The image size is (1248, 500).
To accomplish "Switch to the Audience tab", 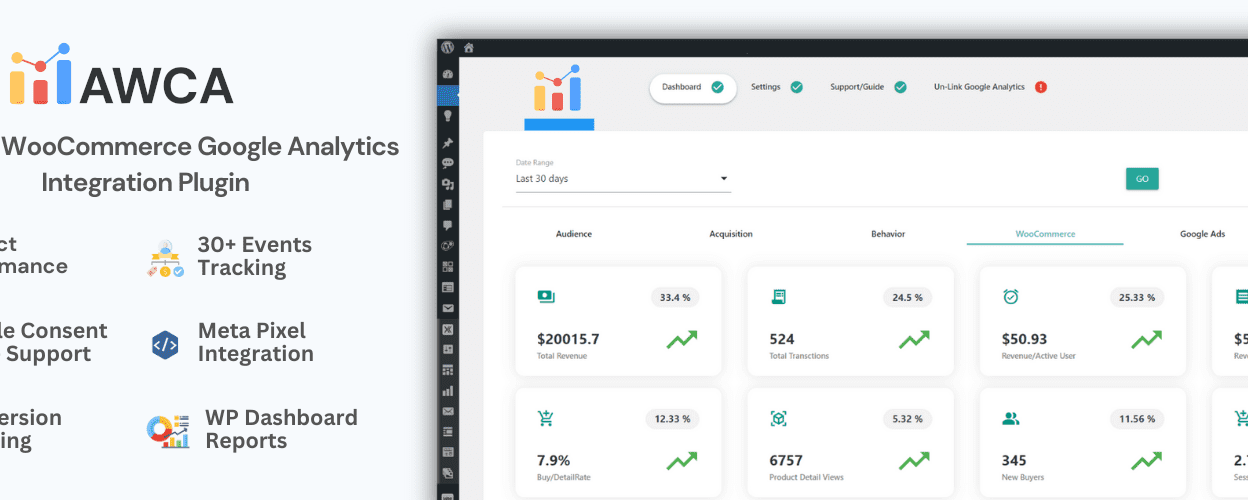I will [574, 234].
